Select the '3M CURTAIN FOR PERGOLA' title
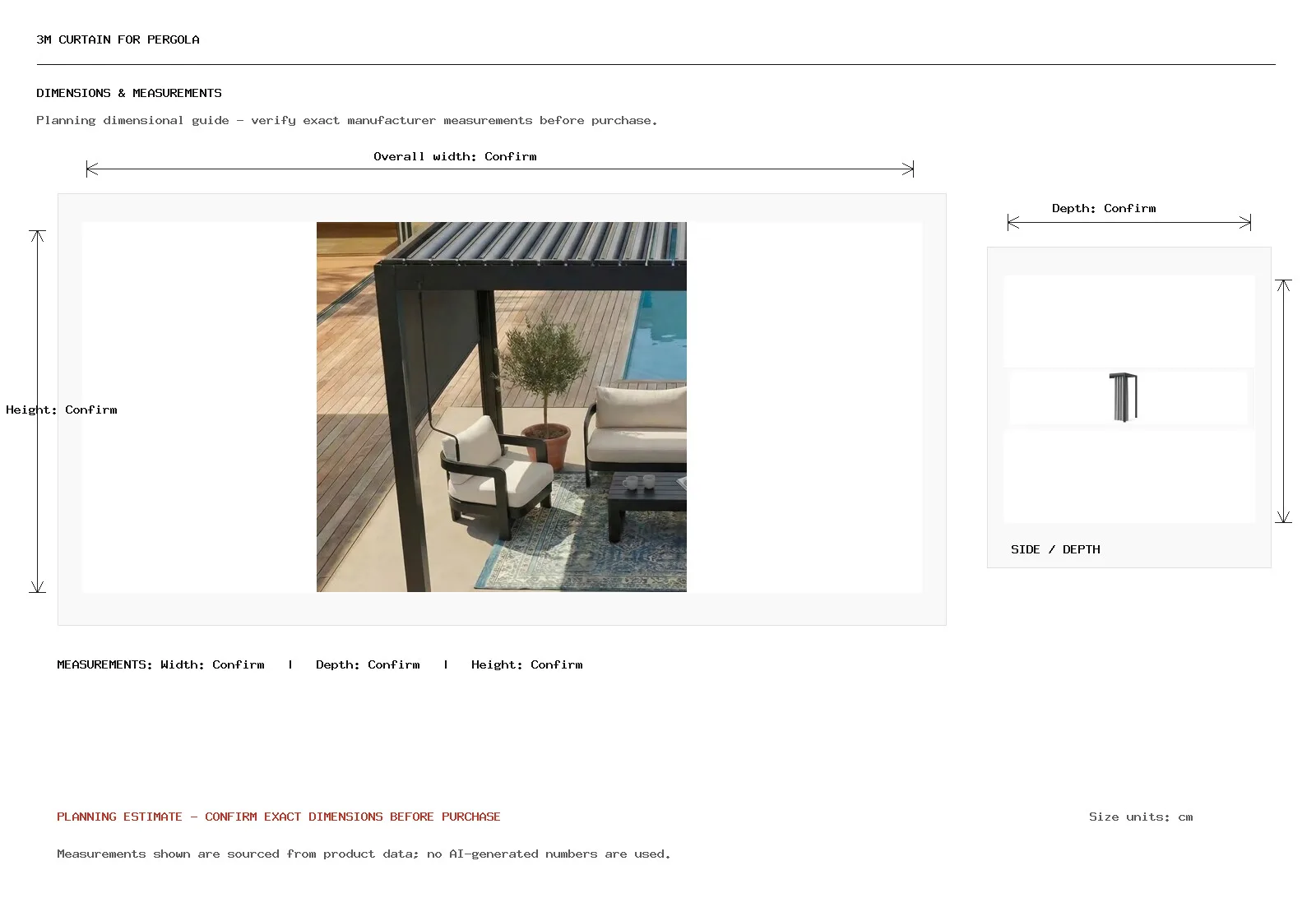The image size is (1316, 921). [x=118, y=39]
